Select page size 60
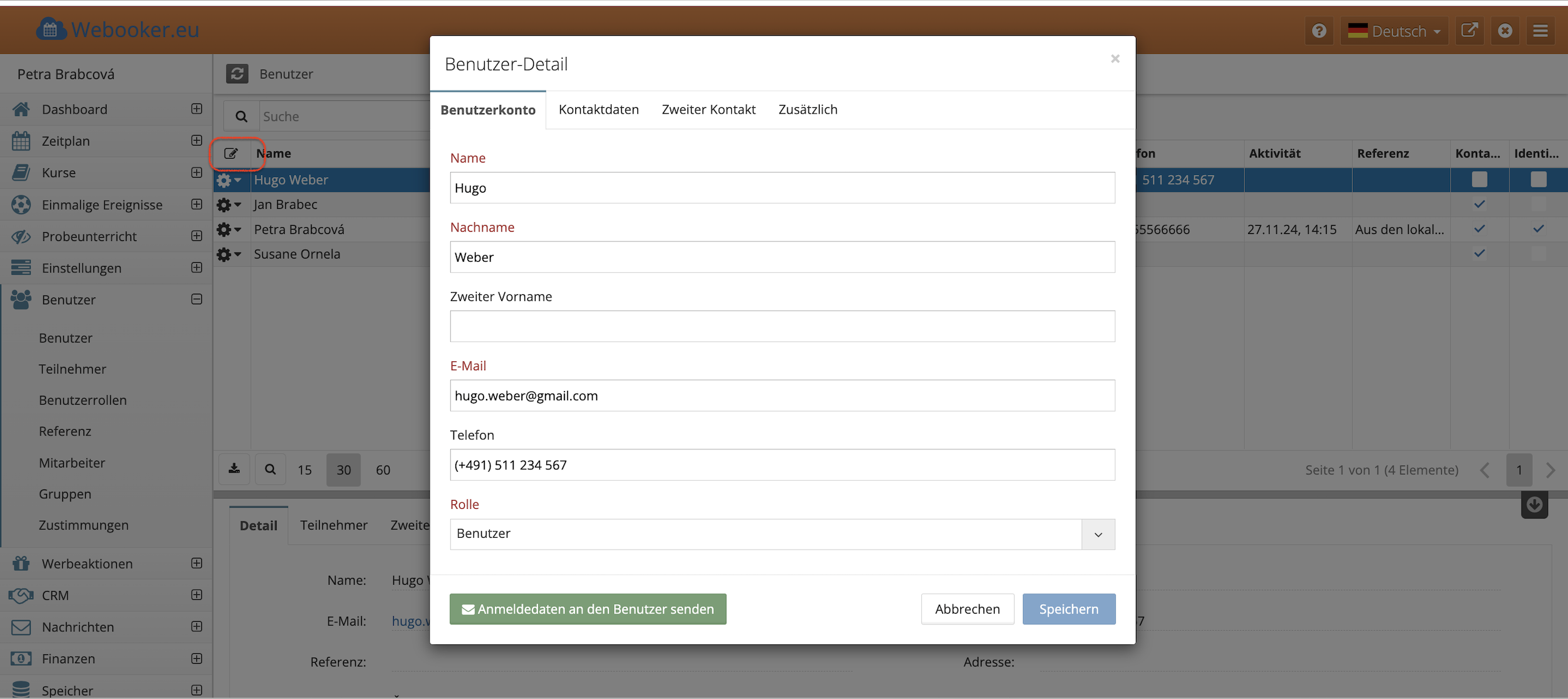The height and width of the screenshot is (699, 1568). pos(383,470)
